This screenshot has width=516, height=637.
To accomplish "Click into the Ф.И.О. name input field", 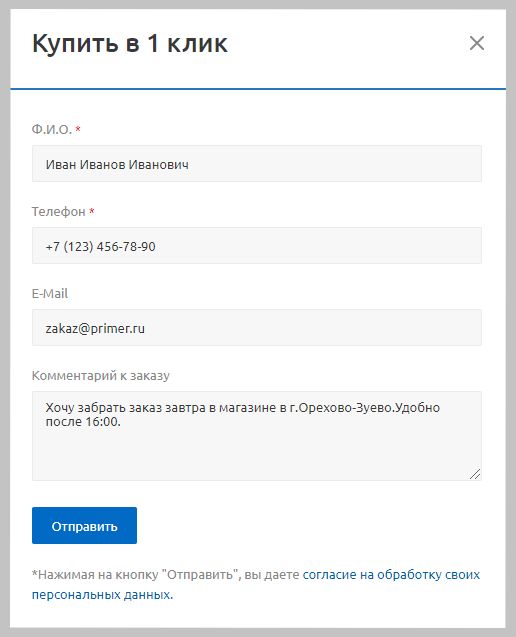I will click(x=257, y=164).
